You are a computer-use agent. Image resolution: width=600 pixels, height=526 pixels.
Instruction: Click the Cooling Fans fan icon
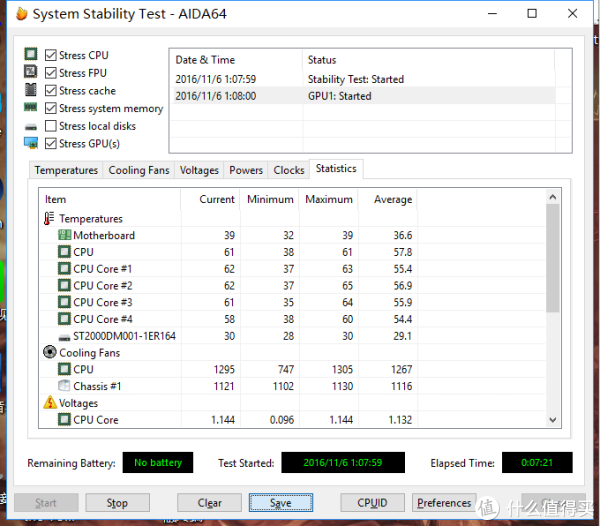pos(50,352)
